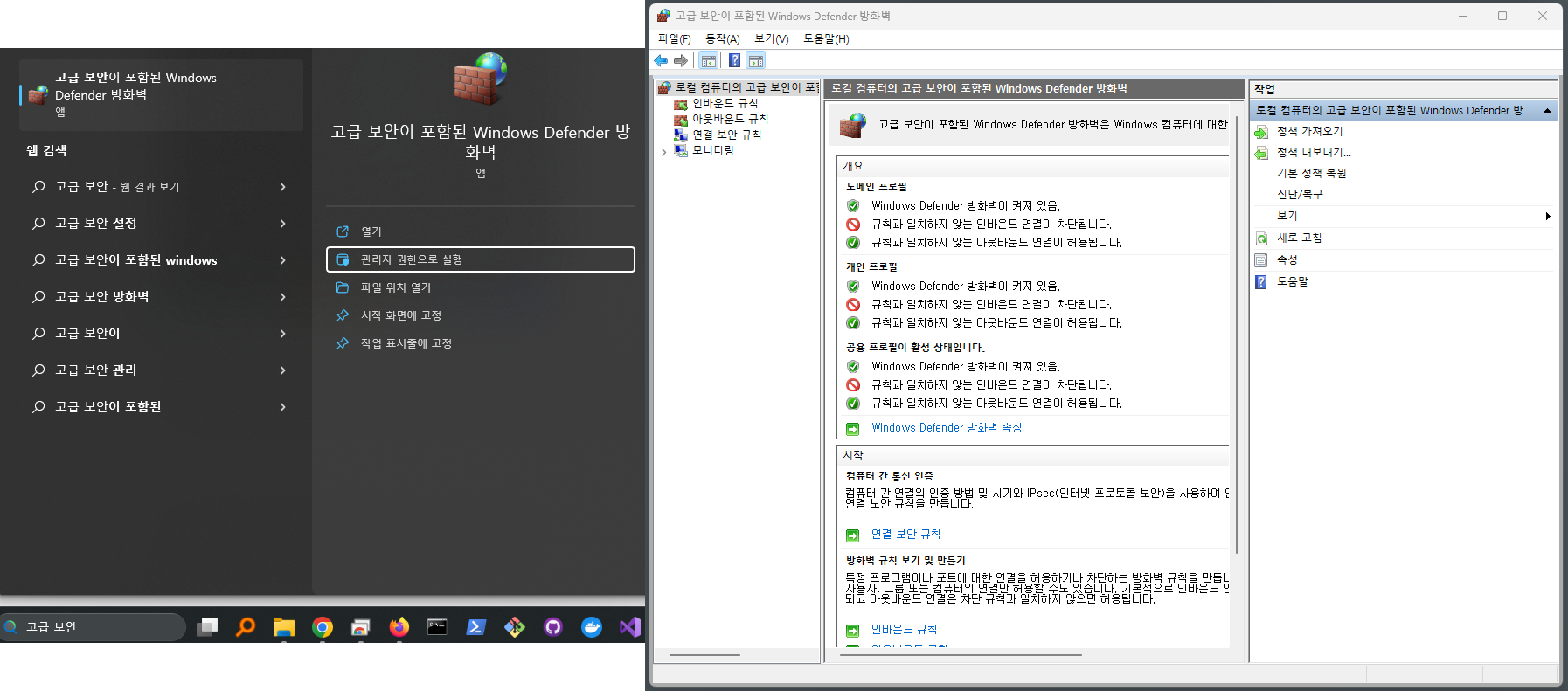Click the 새로 고침 icon
The image size is (1568, 691).
tap(1261, 238)
